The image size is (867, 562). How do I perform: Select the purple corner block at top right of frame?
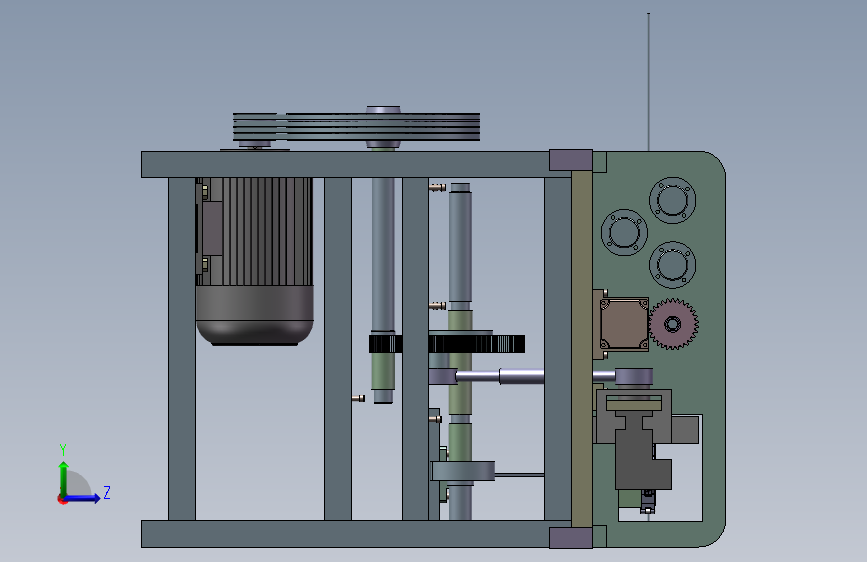click(x=571, y=160)
